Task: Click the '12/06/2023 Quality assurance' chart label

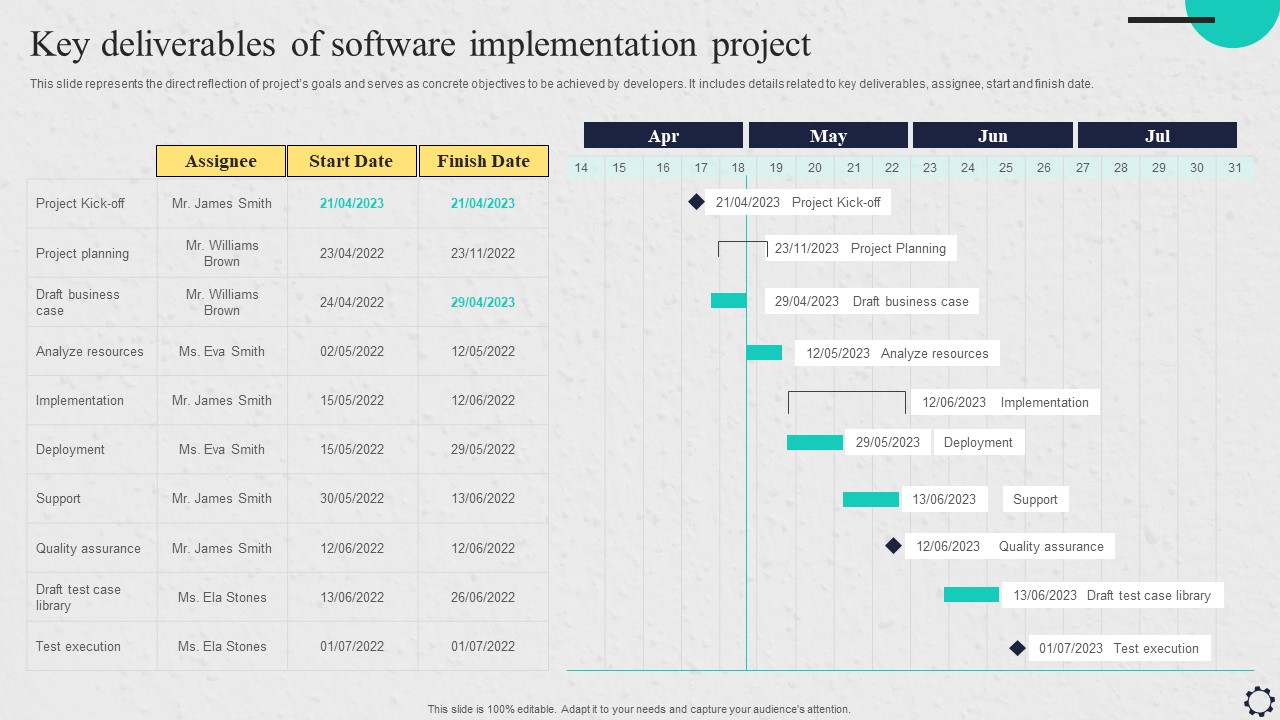Action: 1010,546
